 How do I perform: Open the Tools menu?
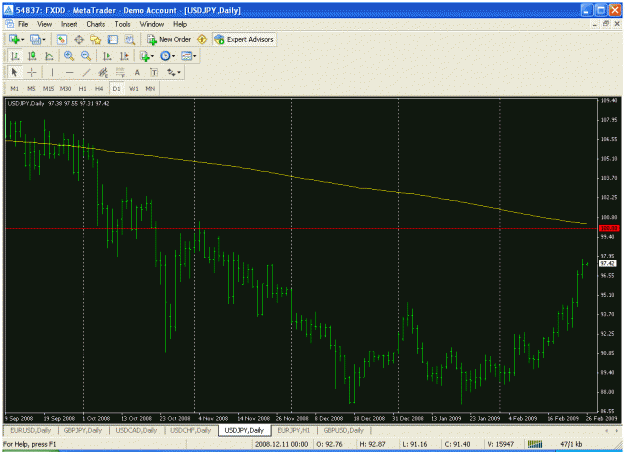coord(122,24)
